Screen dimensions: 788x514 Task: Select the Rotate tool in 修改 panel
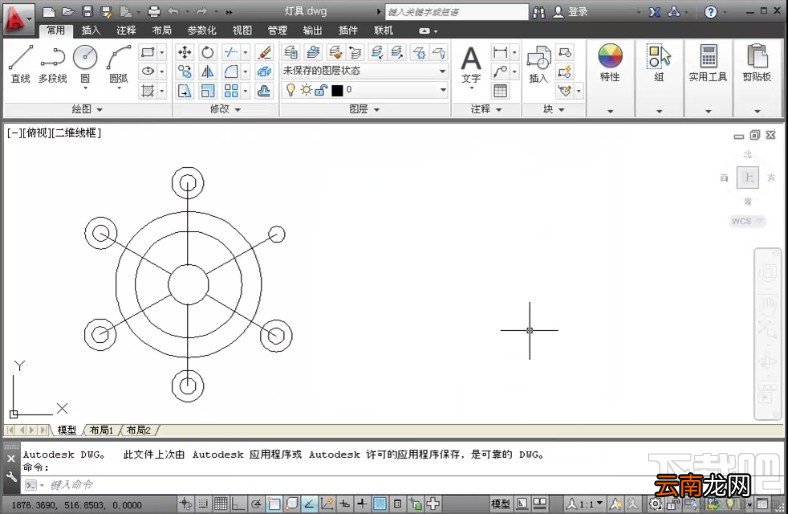[x=208, y=52]
